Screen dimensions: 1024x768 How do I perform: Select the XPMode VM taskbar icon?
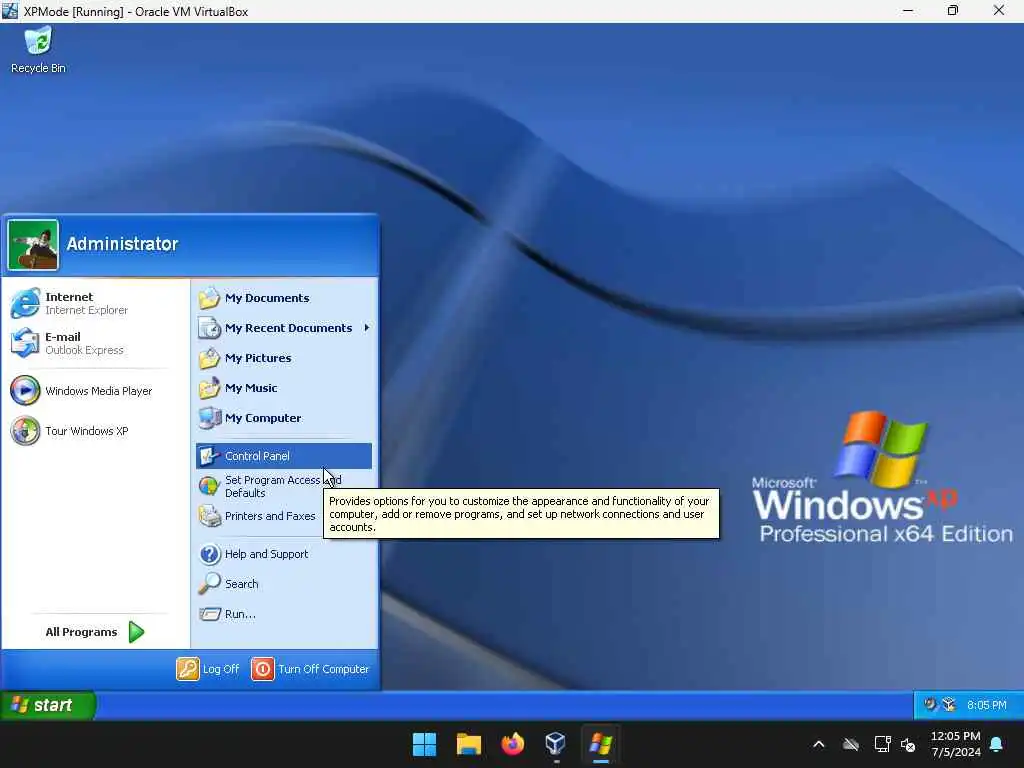click(600, 744)
